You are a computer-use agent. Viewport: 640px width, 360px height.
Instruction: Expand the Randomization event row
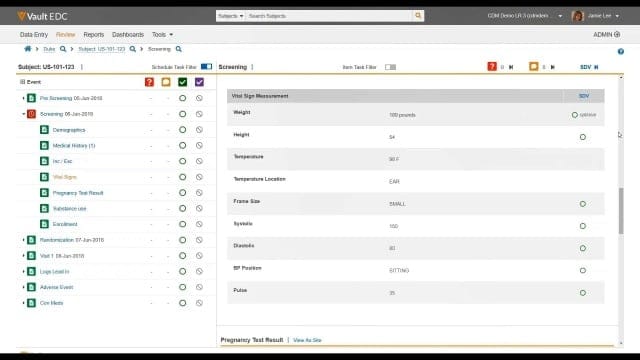tap(23, 240)
